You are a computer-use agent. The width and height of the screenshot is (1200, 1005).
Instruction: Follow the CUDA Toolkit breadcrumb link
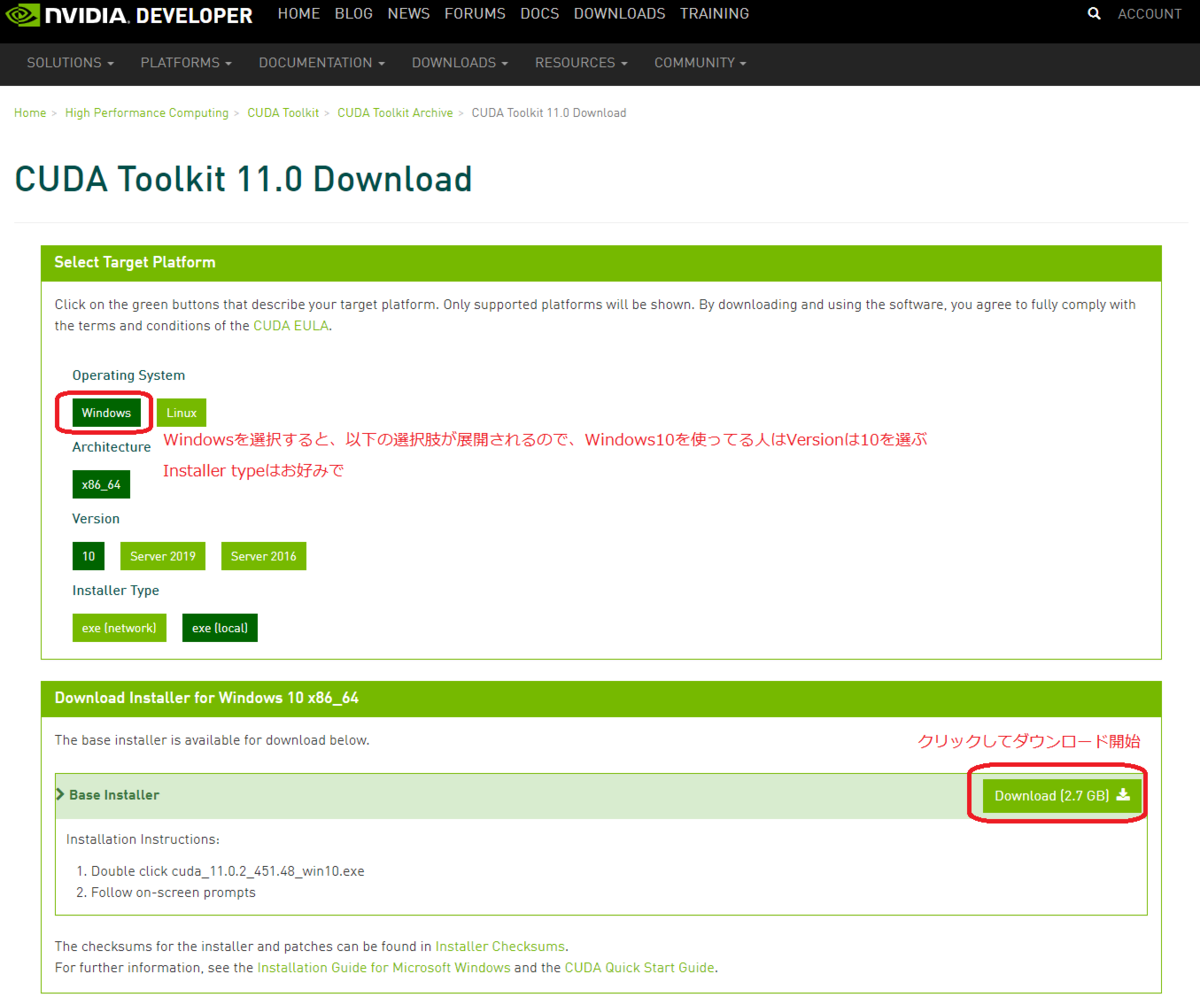coord(283,113)
